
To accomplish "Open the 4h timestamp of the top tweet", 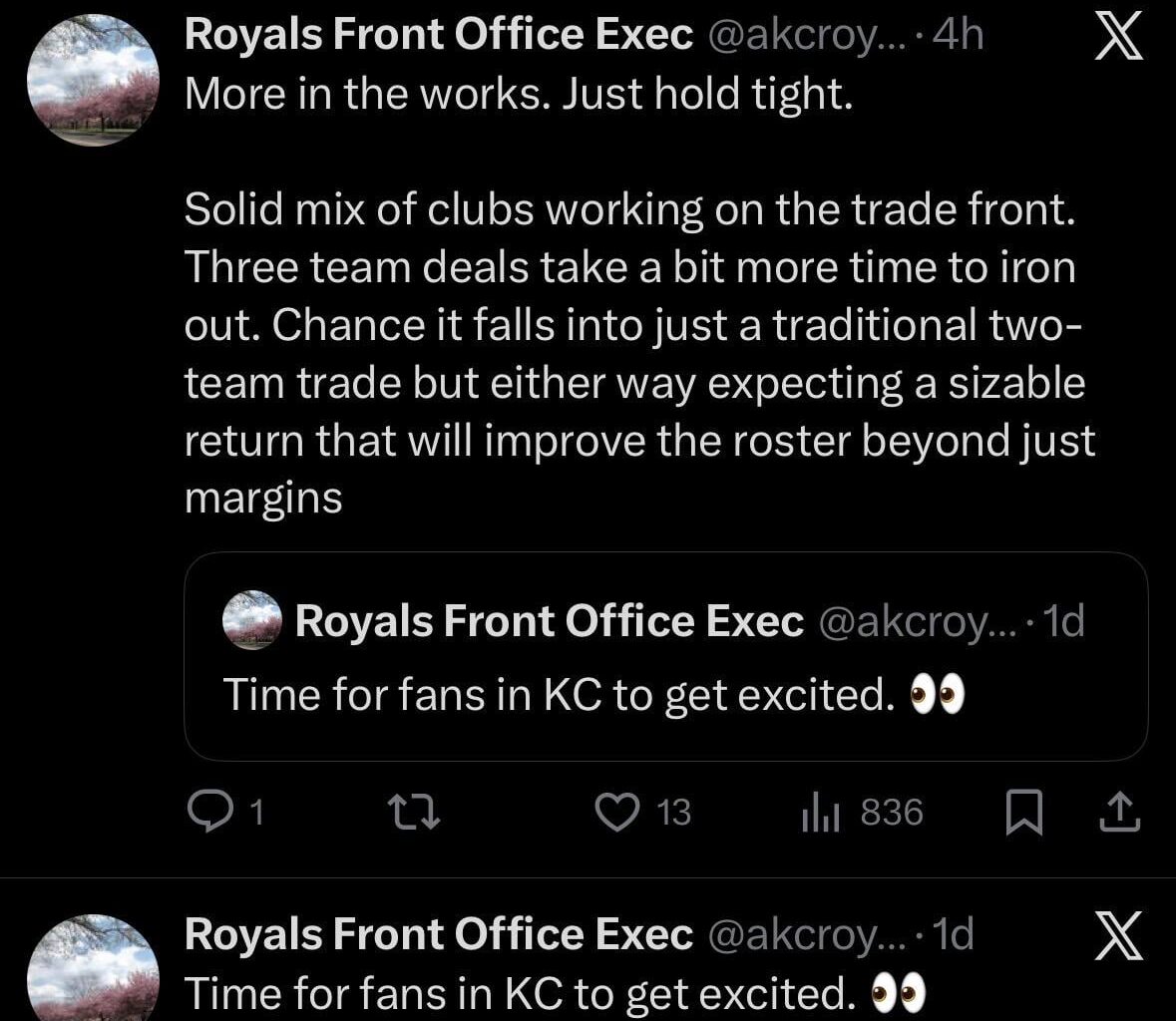I will [x=962, y=35].
